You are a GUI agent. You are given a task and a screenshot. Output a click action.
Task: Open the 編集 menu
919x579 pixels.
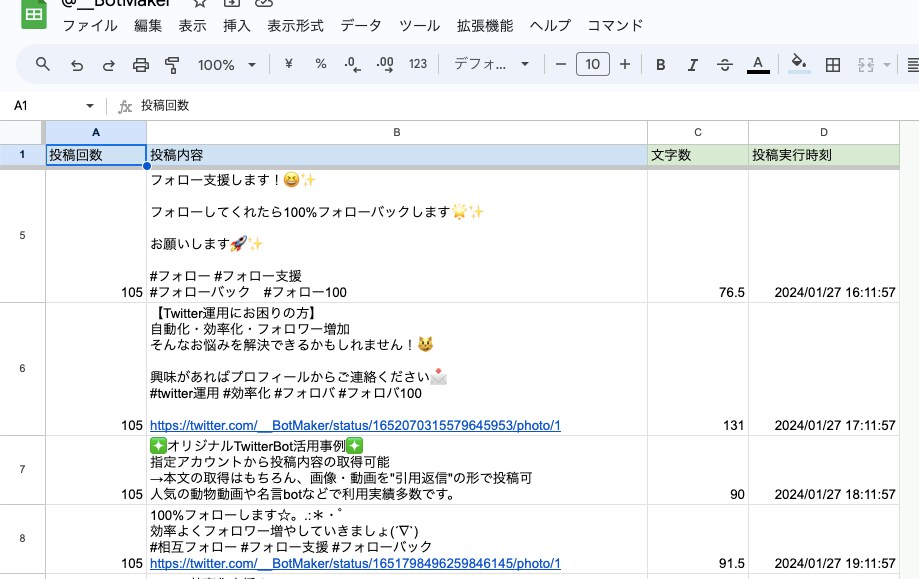tap(148, 26)
